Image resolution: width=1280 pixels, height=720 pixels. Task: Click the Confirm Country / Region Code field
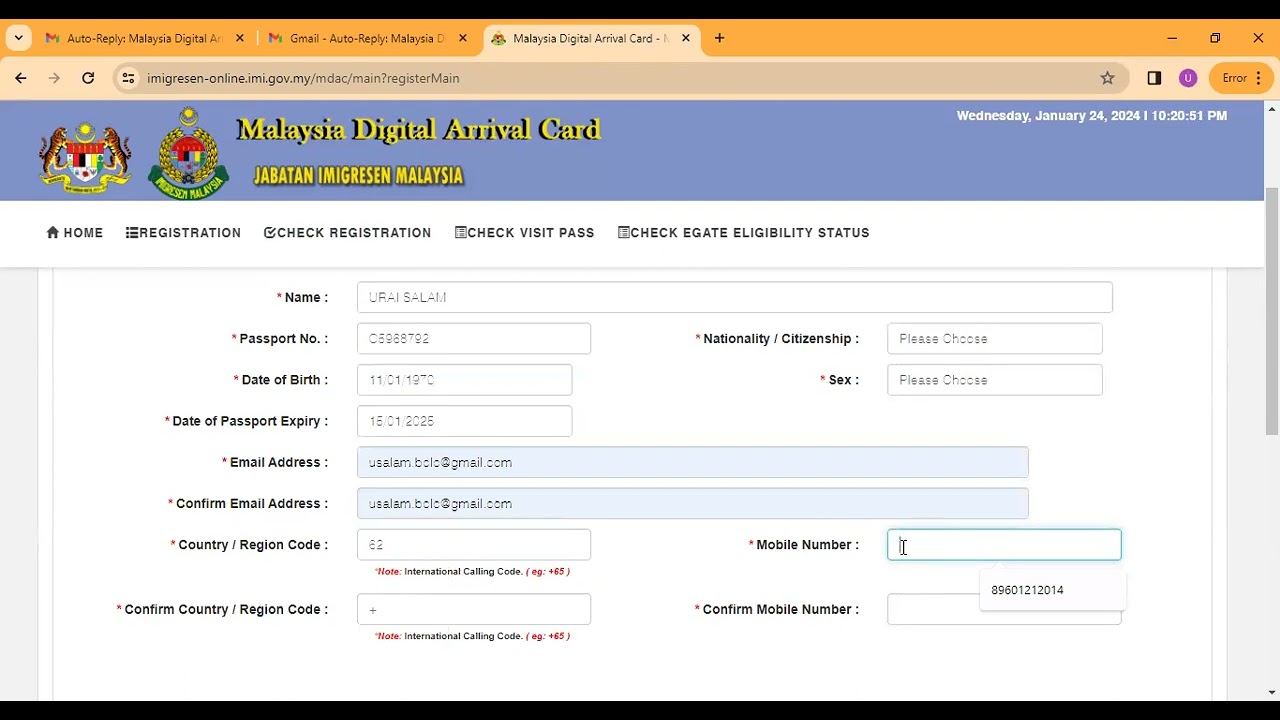click(x=473, y=609)
